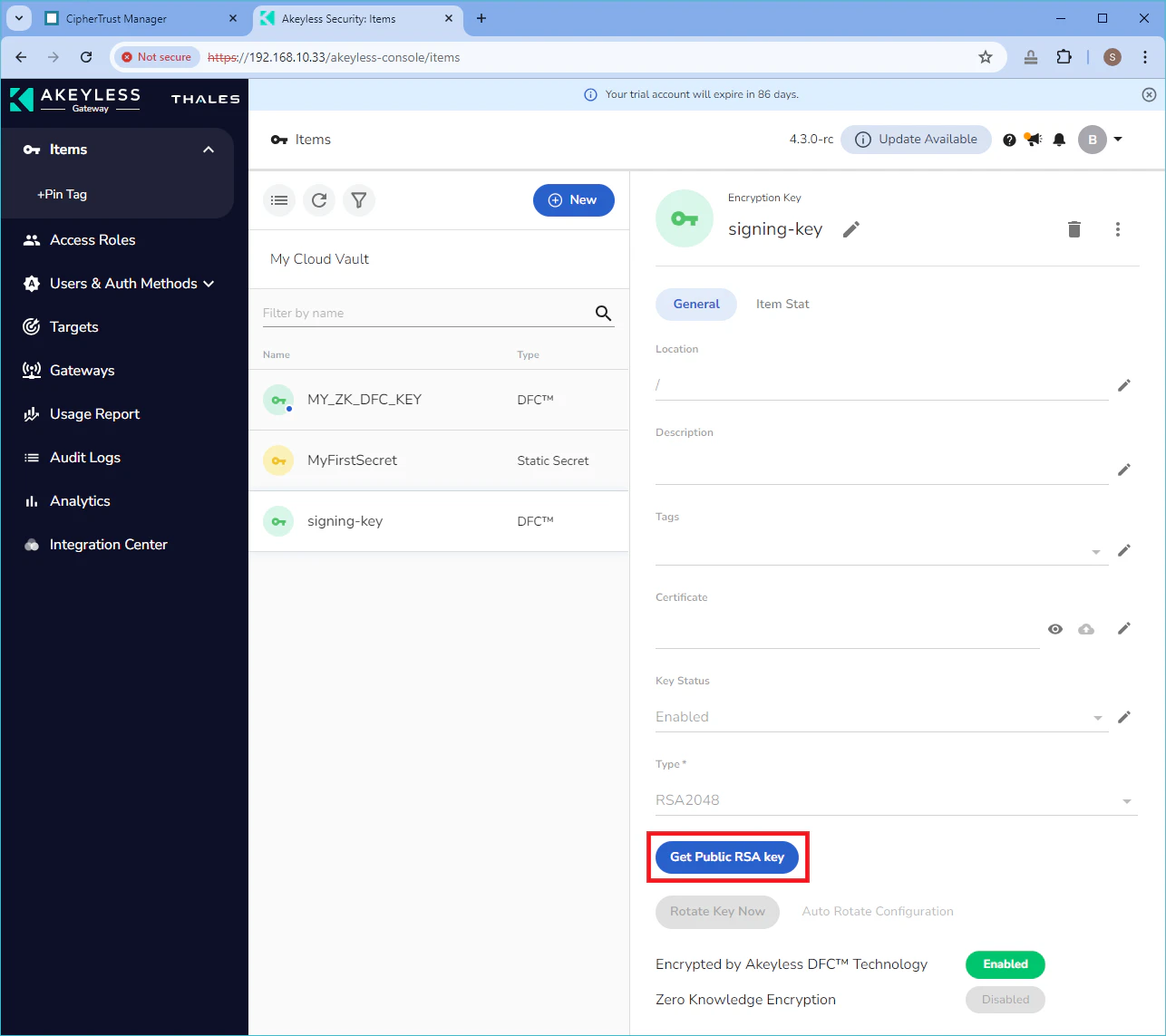Open the list view toggle icon
Screen dimensions: 1166x1036
click(279, 200)
